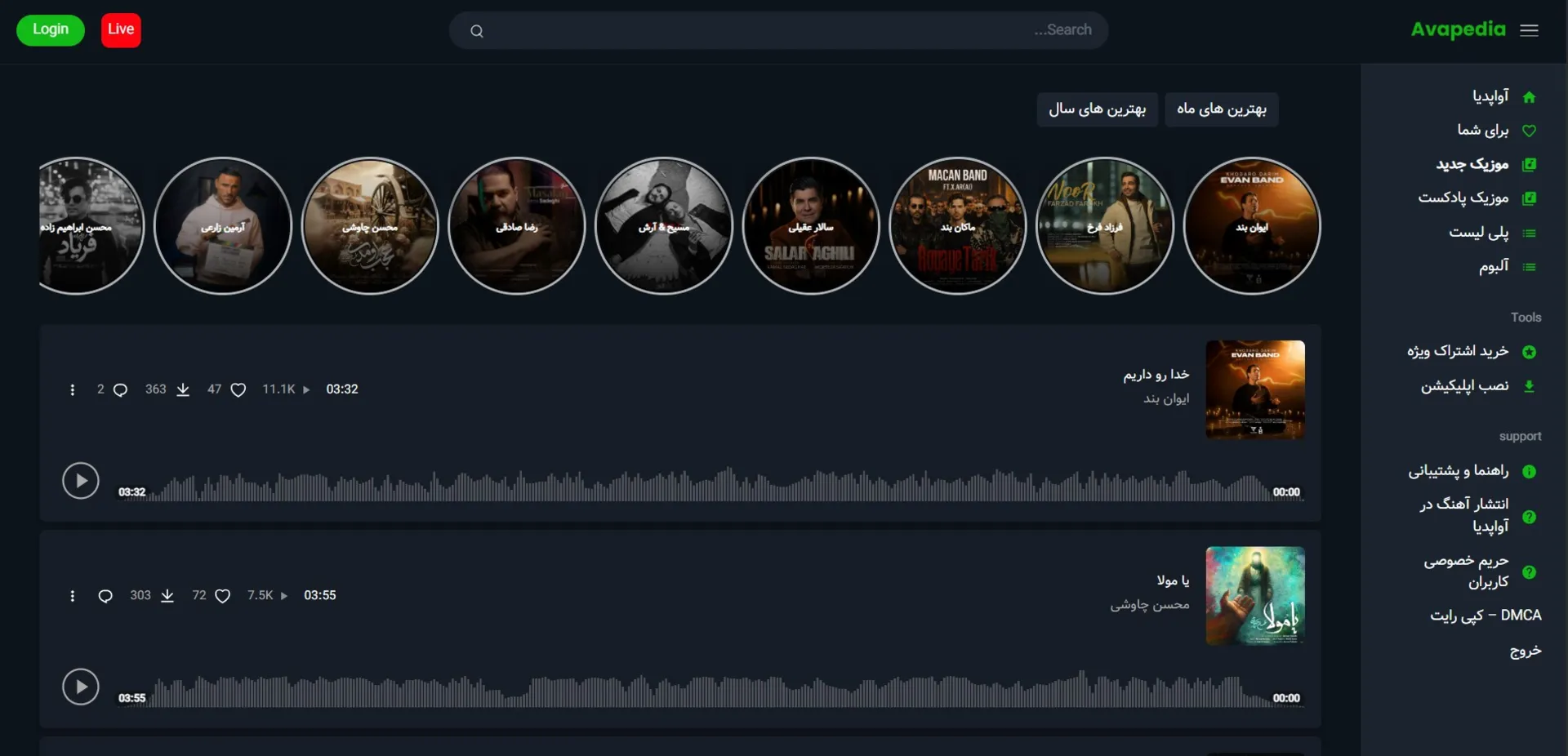The height and width of the screenshot is (756, 1568).
Task: Open more options for یا مولا
Action: (73, 596)
